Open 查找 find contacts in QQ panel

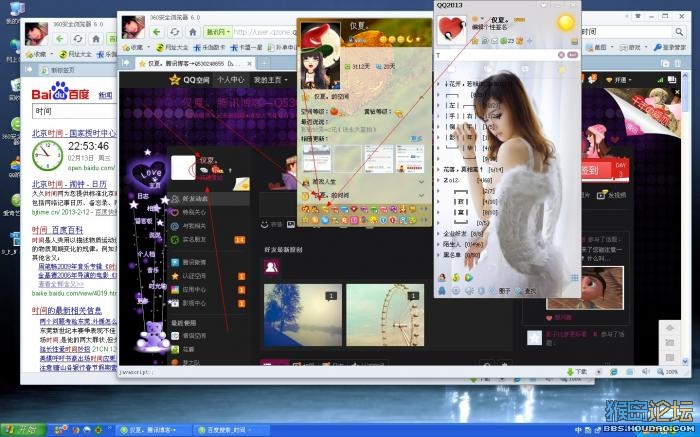click(x=526, y=291)
